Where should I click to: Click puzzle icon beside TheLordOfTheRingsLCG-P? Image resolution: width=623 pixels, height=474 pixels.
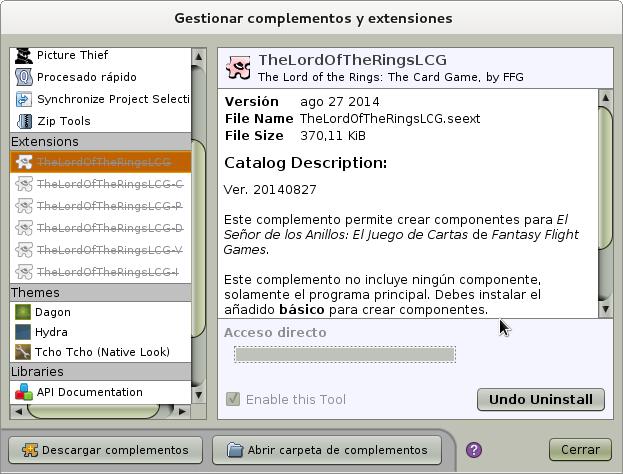click(x=24, y=206)
